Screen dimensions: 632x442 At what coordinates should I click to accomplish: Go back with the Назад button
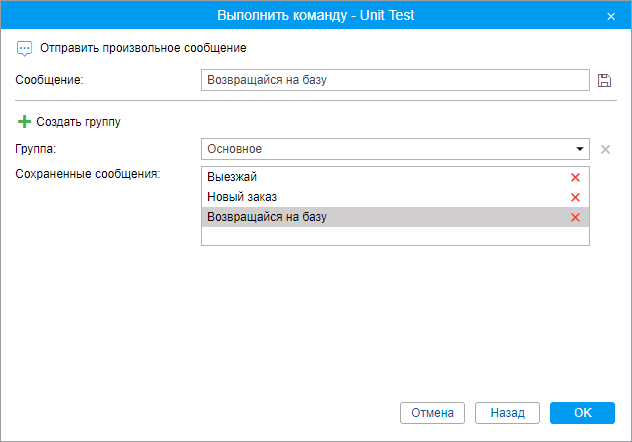507,412
